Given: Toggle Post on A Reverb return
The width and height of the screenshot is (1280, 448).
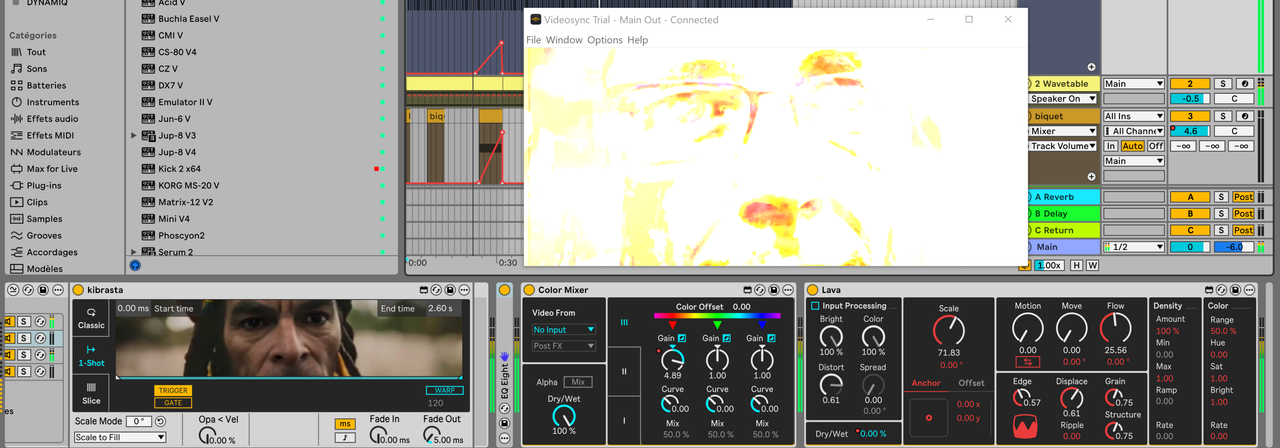Looking at the screenshot, I should [1243, 197].
